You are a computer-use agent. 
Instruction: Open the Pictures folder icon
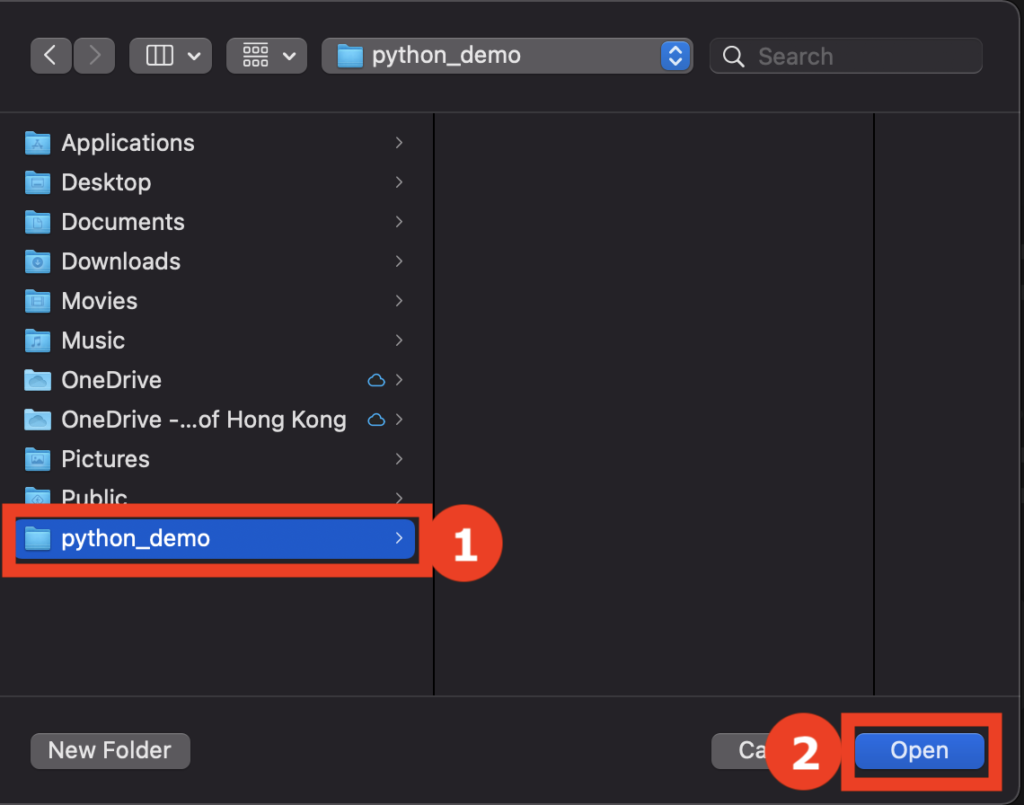click(x=37, y=458)
